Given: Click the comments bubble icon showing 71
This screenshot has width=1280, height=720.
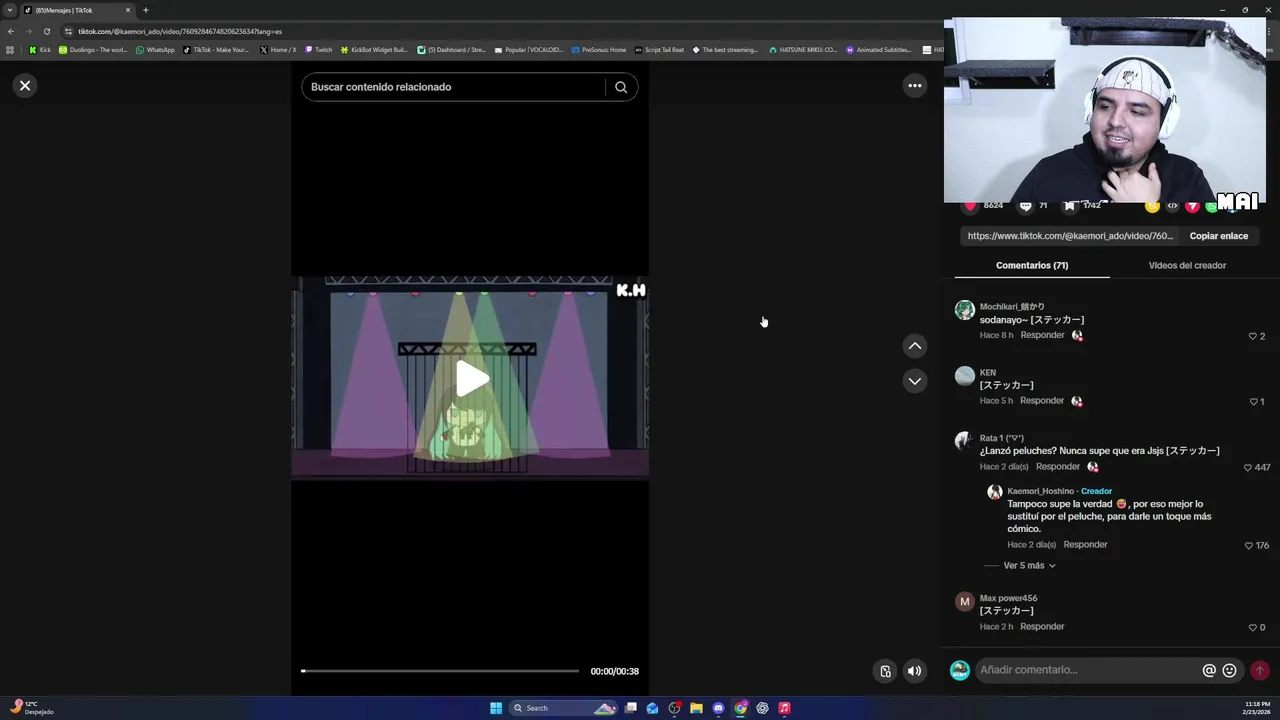Looking at the screenshot, I should [x=1025, y=206].
